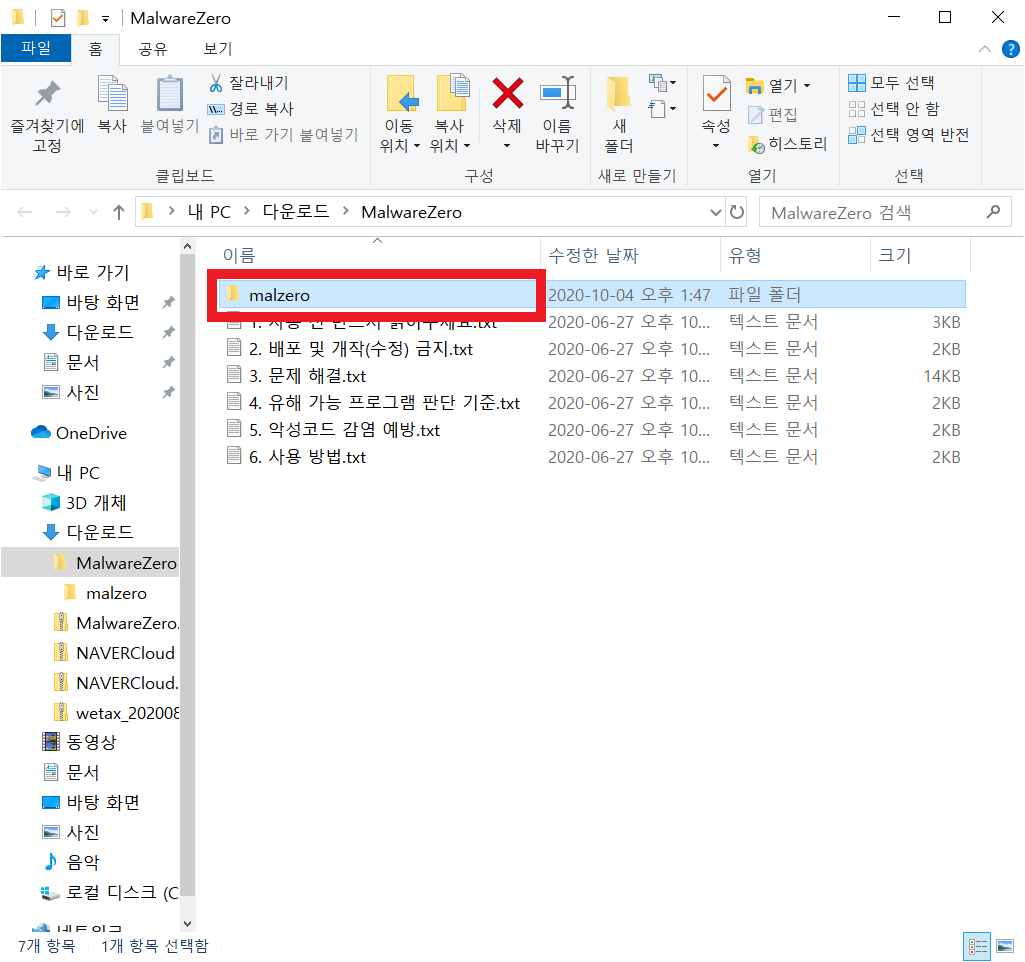Click 다운로드 in the address breadcrumb
Screen dimensions: 1025x962
click(x=296, y=212)
